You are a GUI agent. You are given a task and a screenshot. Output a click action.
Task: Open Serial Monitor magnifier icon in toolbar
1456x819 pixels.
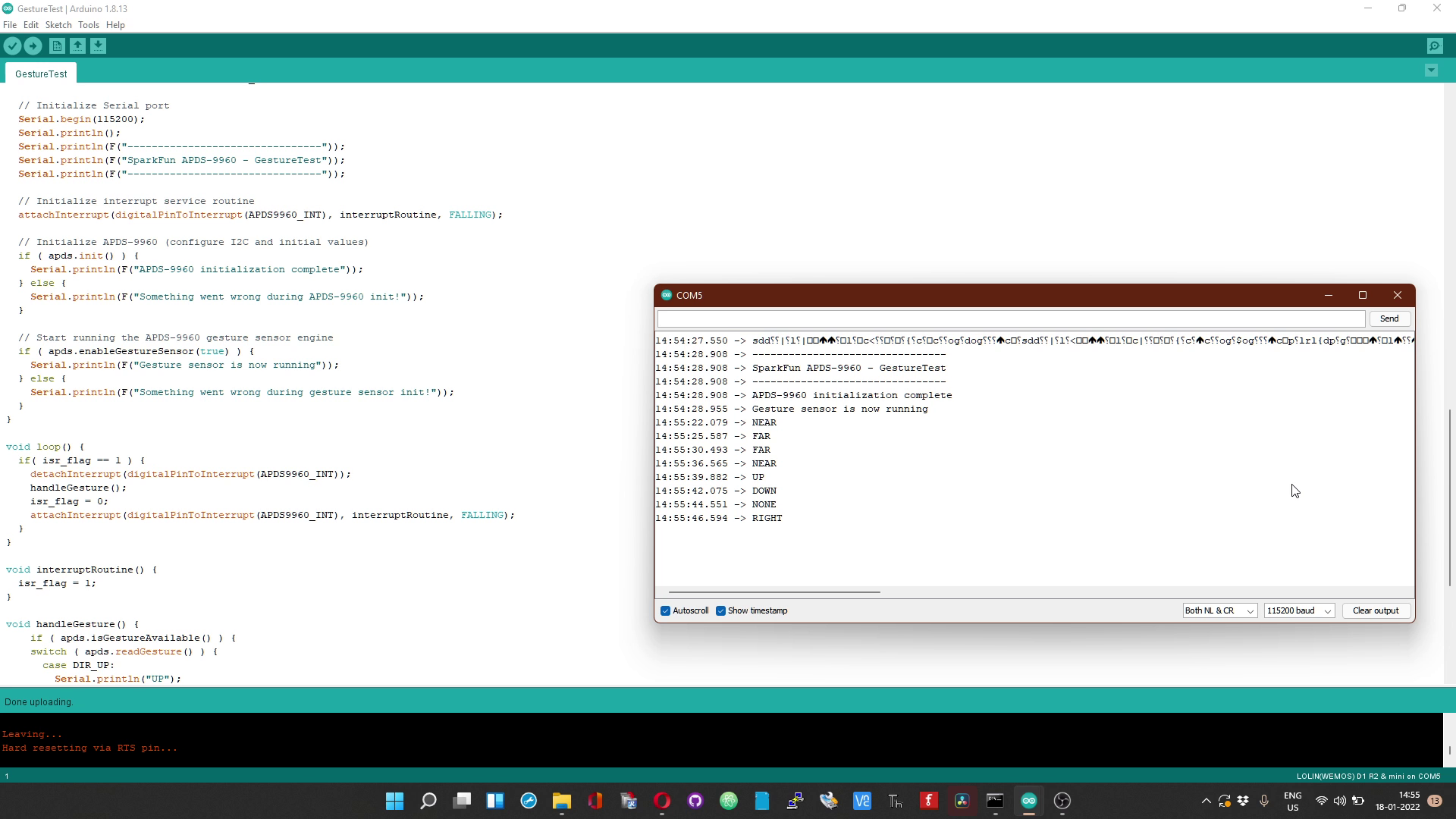click(1435, 46)
